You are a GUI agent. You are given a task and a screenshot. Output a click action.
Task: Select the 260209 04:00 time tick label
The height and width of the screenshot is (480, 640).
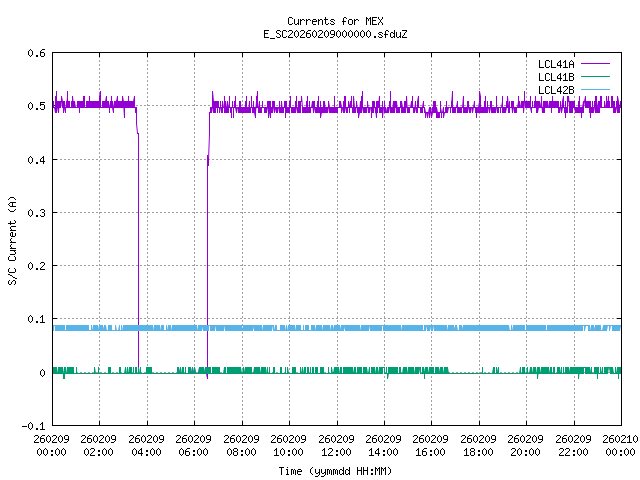coord(146,445)
